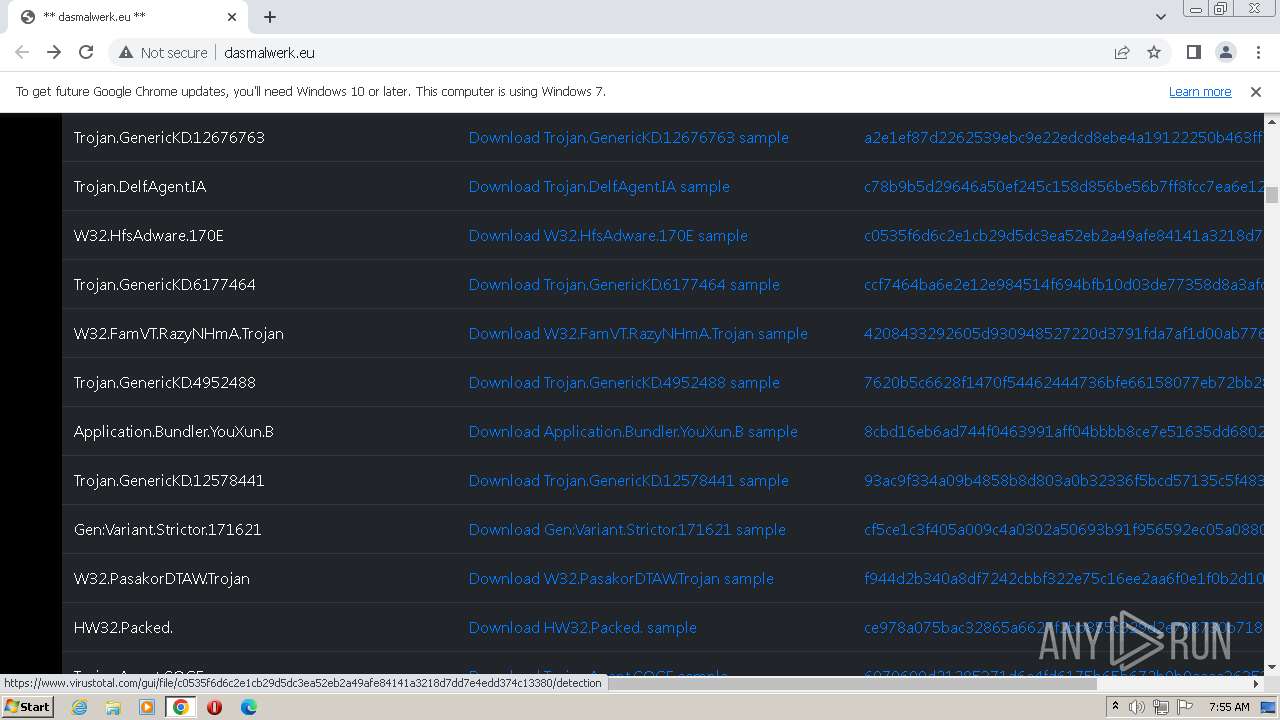Click the scroll up arrow

(1272, 121)
